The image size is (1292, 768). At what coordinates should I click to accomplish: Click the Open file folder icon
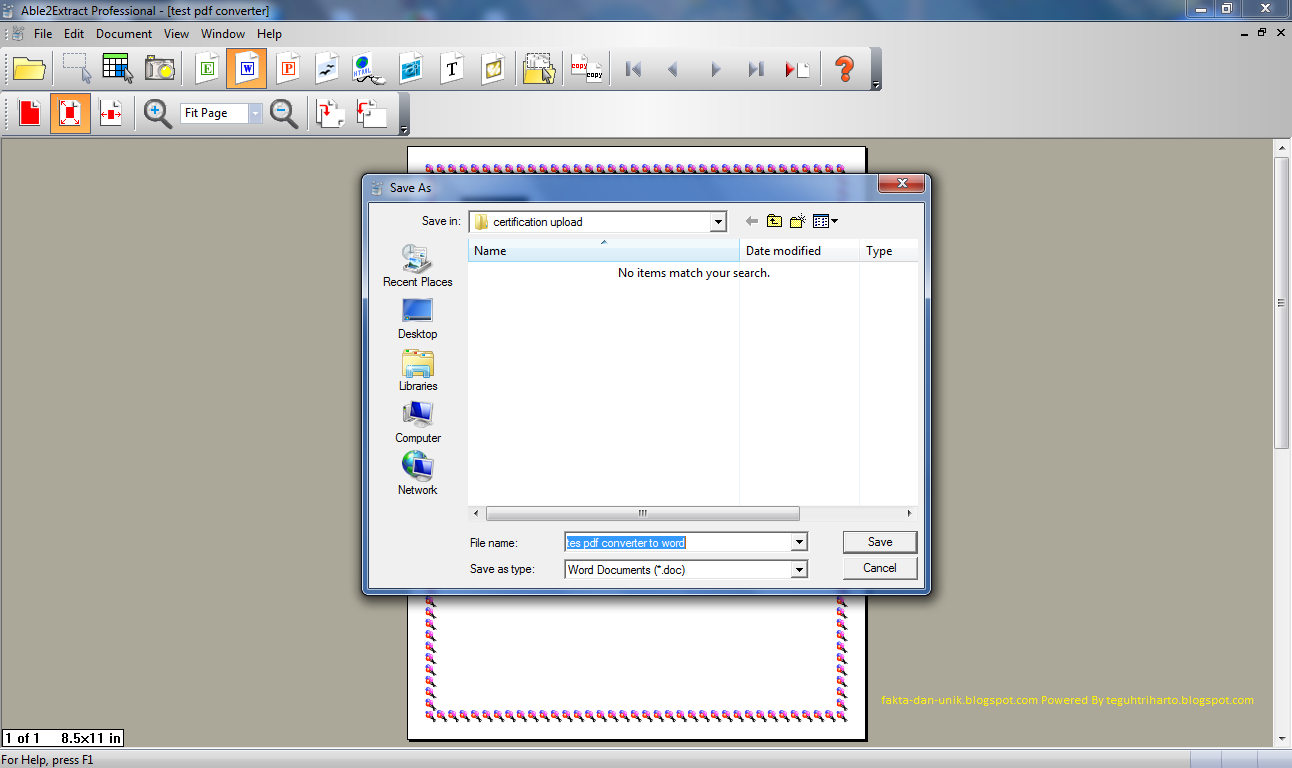coord(30,69)
